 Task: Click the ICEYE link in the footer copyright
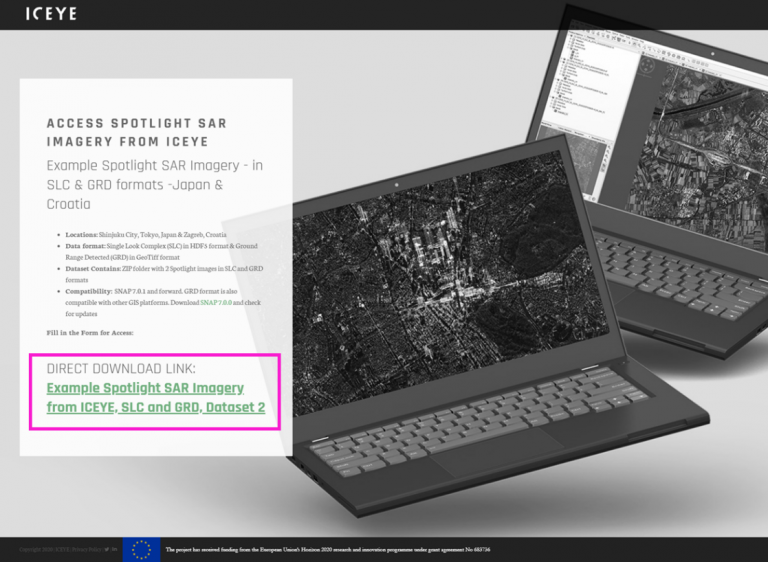click(62, 549)
